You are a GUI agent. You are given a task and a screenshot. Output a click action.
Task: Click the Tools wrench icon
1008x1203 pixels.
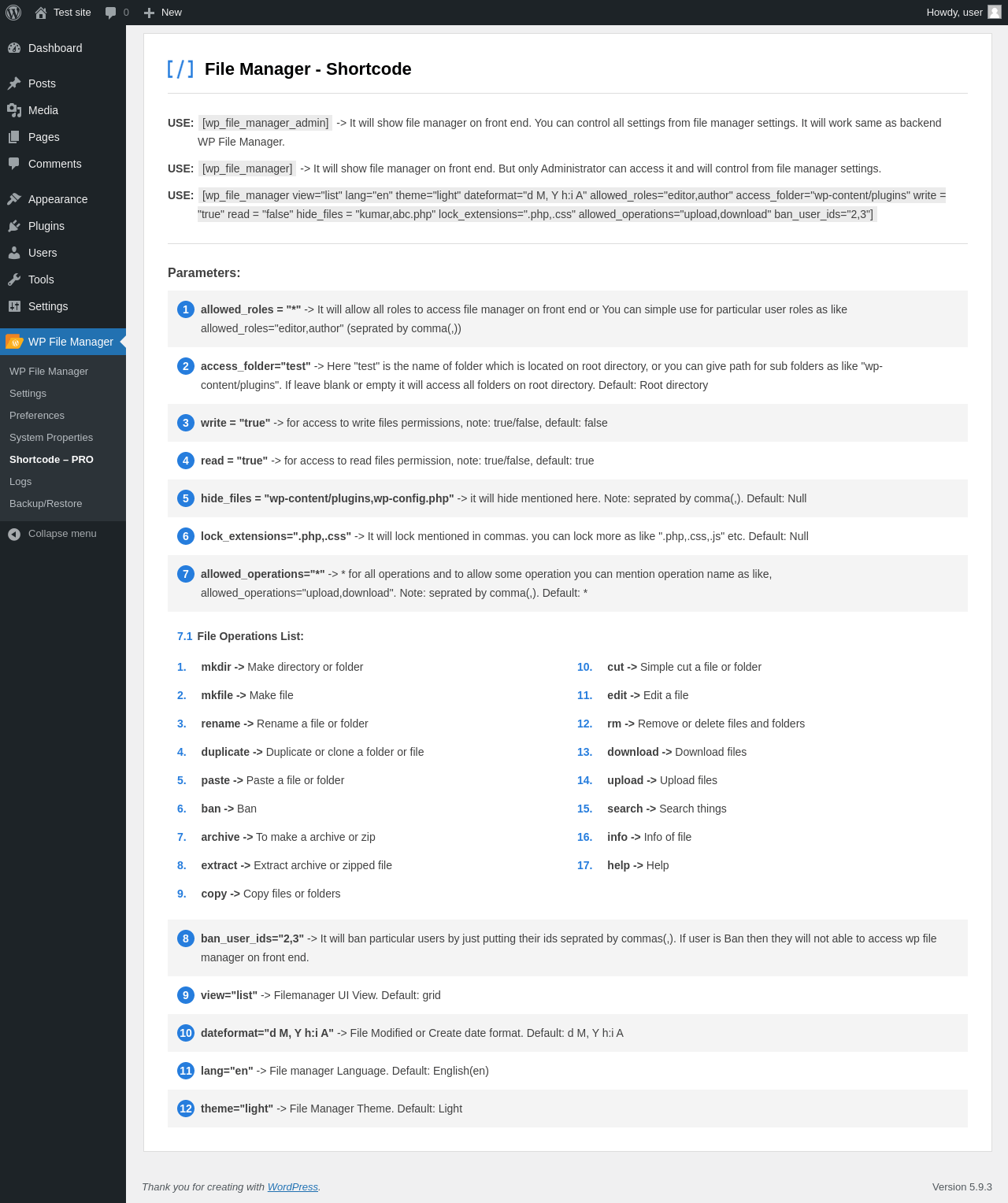pyautogui.click(x=14, y=279)
